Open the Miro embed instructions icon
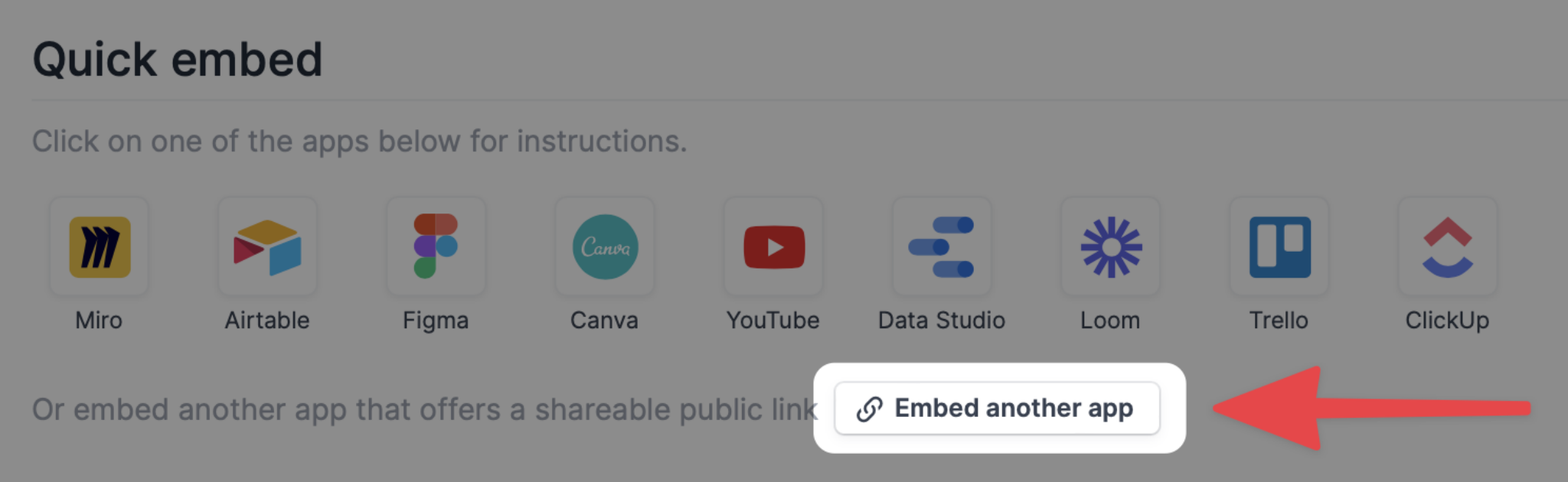This screenshot has height=482, width=1568. point(99,246)
